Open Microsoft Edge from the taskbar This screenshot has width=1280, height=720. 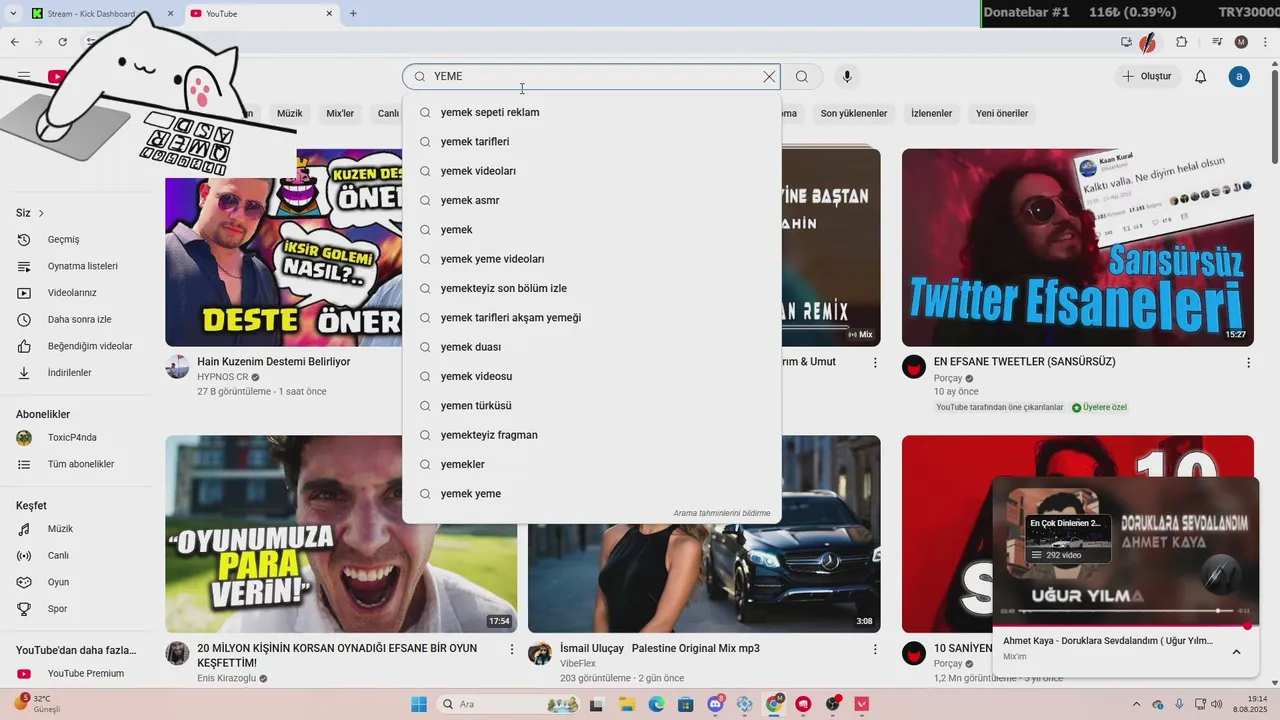point(656,704)
